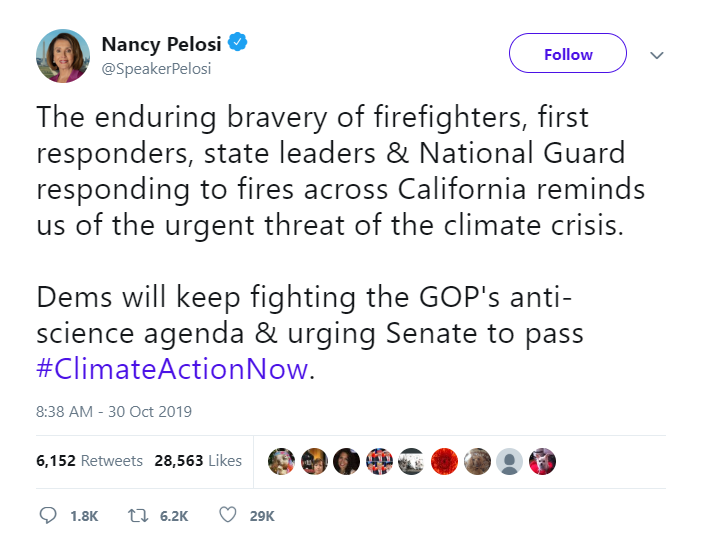This screenshot has width=704, height=538.
Task: Like the tweet with the heart icon
Action: (227, 515)
